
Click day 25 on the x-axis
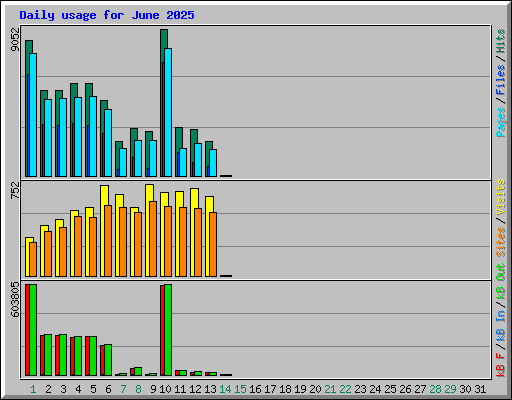tap(390, 389)
